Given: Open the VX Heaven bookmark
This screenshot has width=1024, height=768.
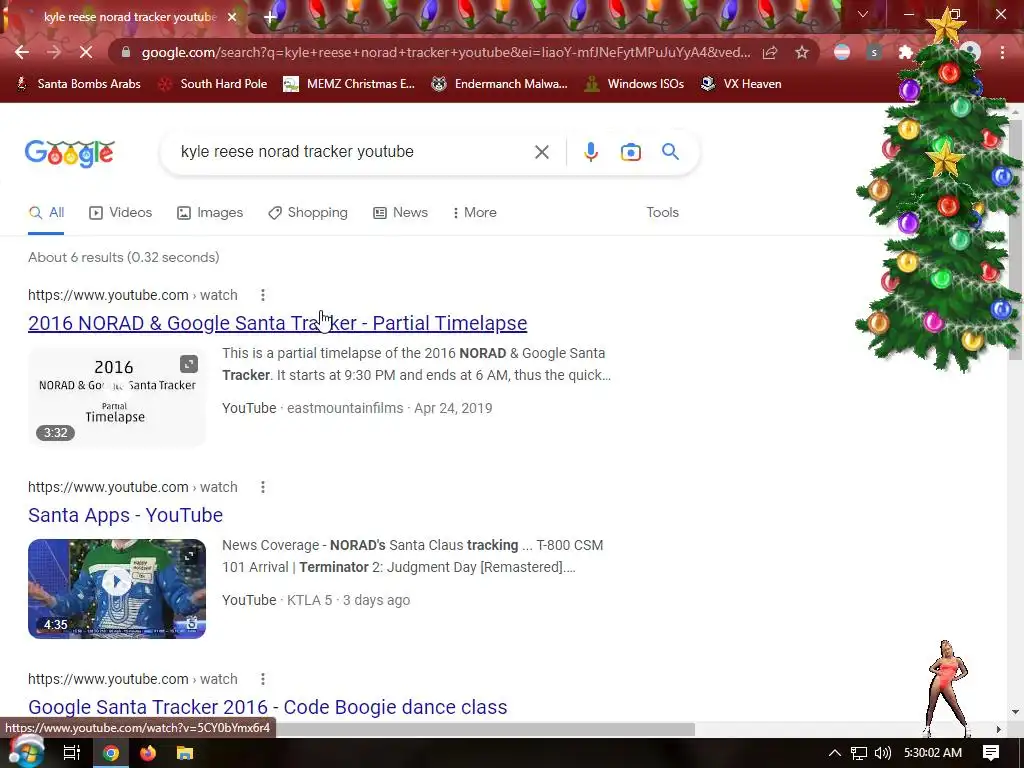Looking at the screenshot, I should (x=741, y=84).
